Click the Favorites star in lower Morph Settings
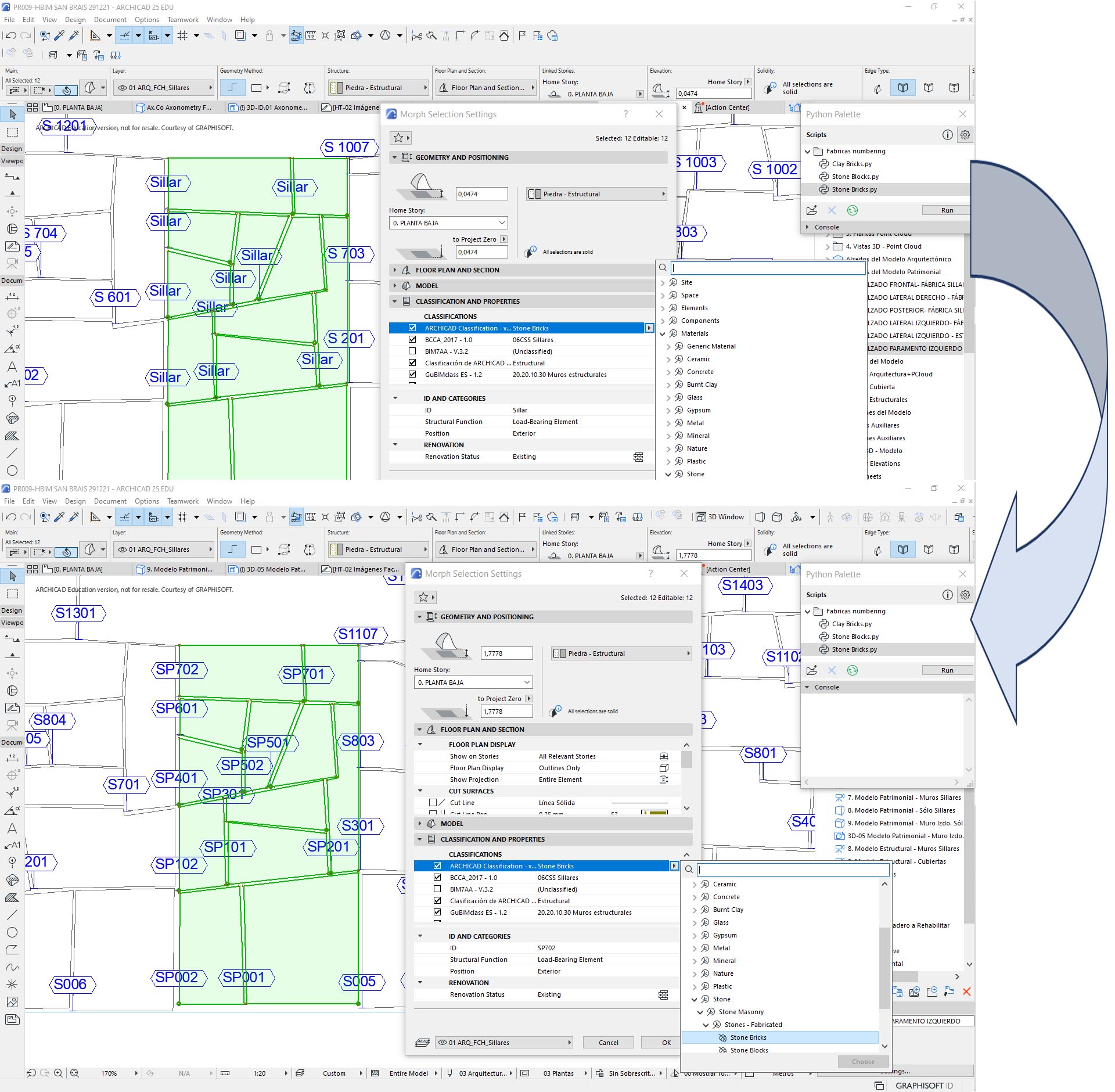 click(x=423, y=597)
